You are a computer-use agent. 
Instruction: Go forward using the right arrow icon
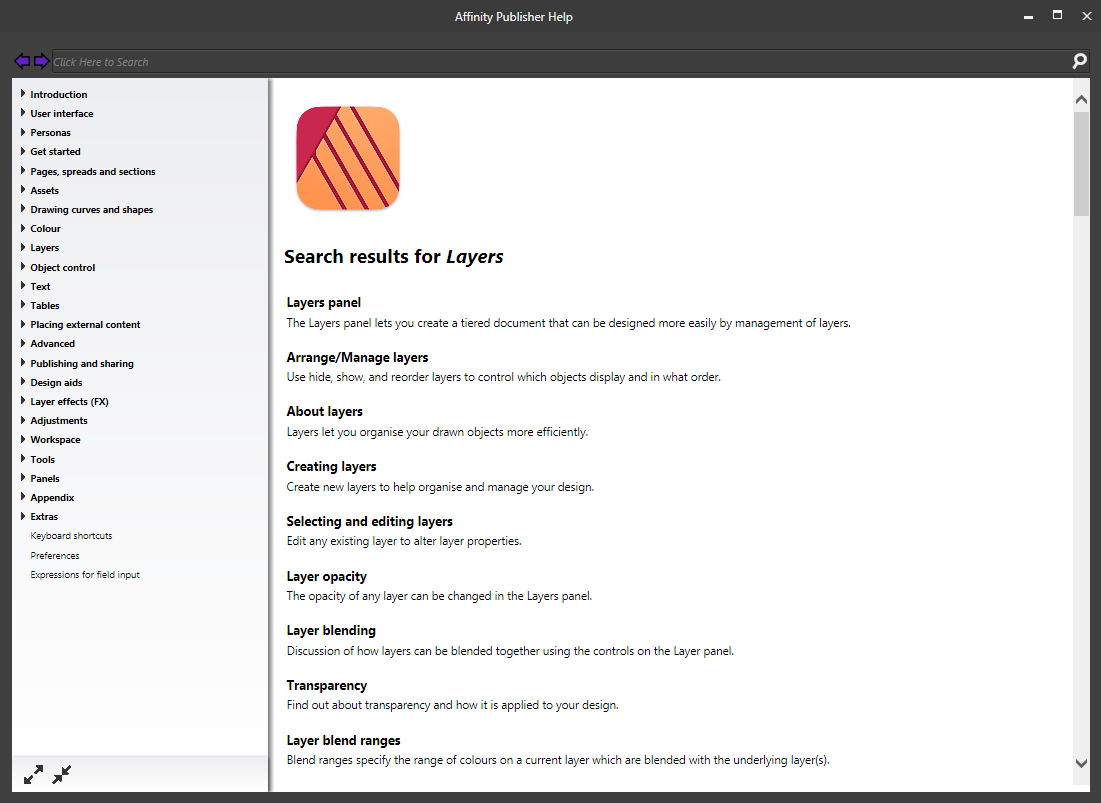[x=41, y=61]
